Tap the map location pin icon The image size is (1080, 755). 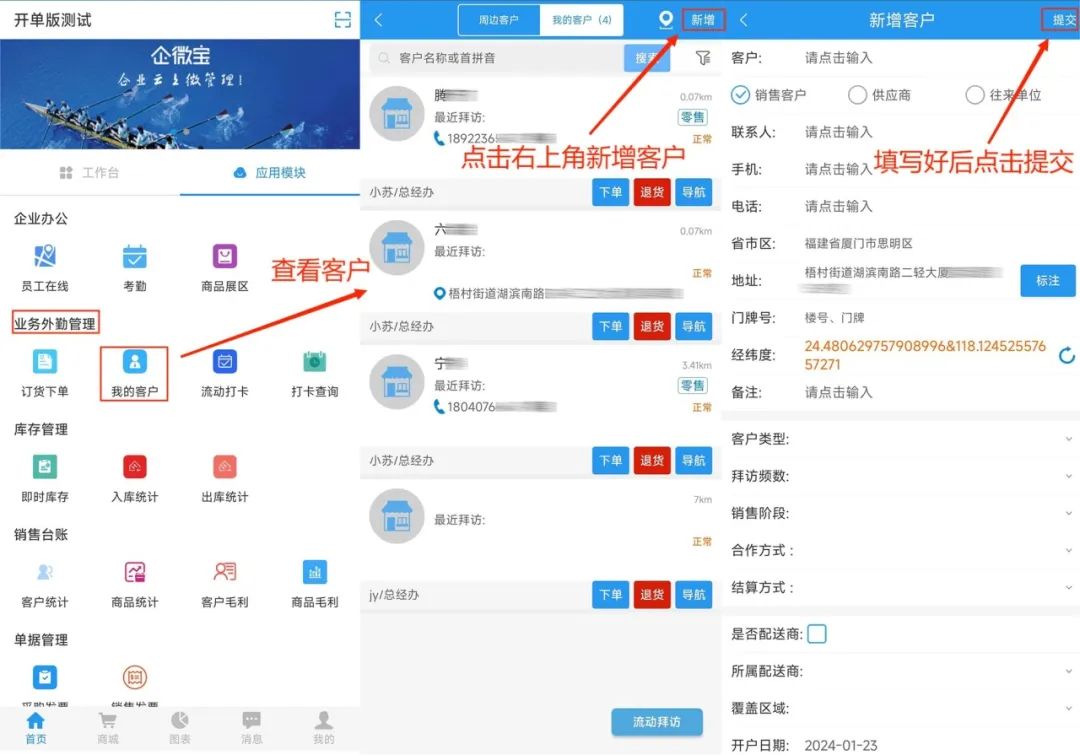point(665,20)
